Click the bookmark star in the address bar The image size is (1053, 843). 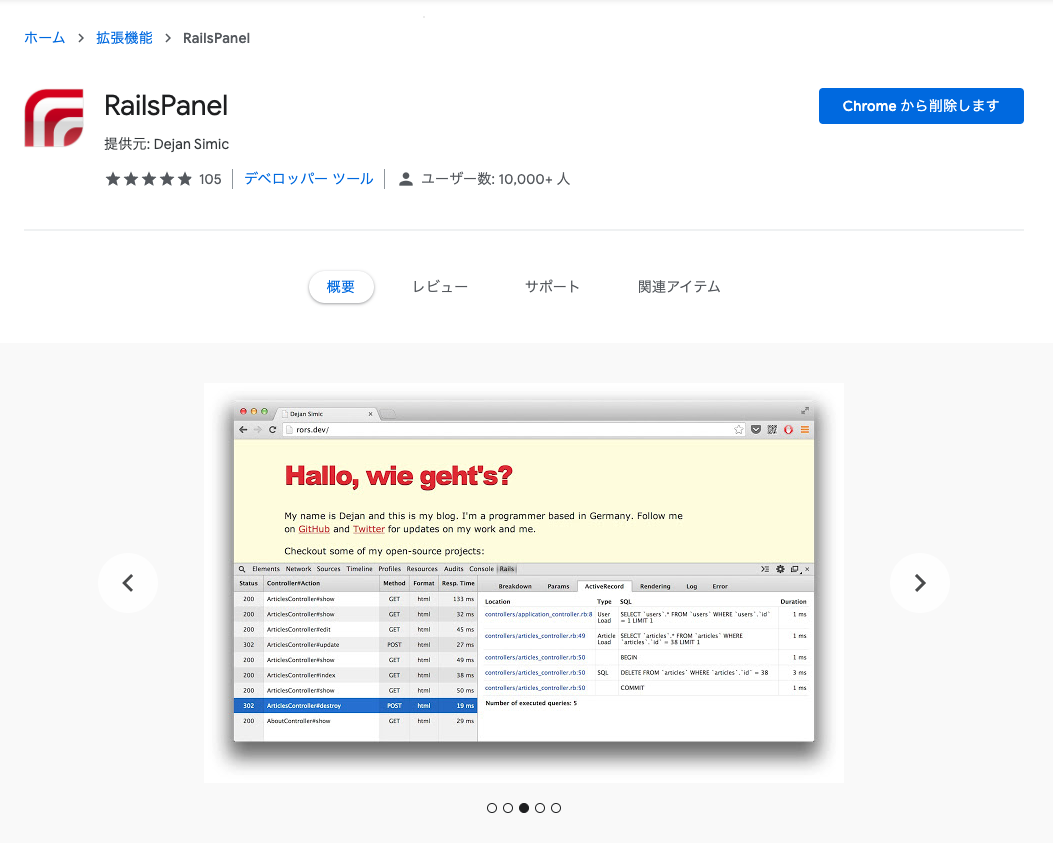tap(738, 428)
